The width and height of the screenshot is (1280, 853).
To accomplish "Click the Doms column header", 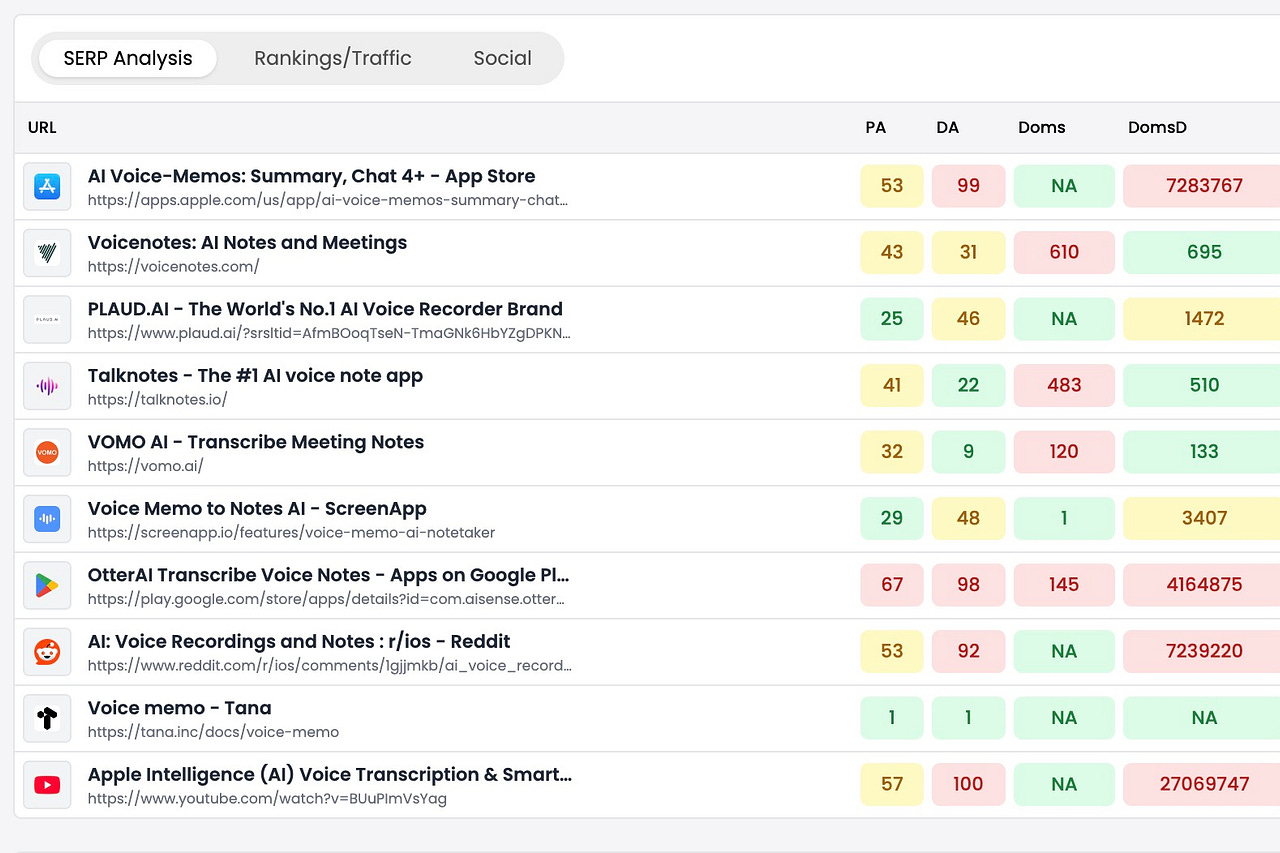I will [1042, 128].
